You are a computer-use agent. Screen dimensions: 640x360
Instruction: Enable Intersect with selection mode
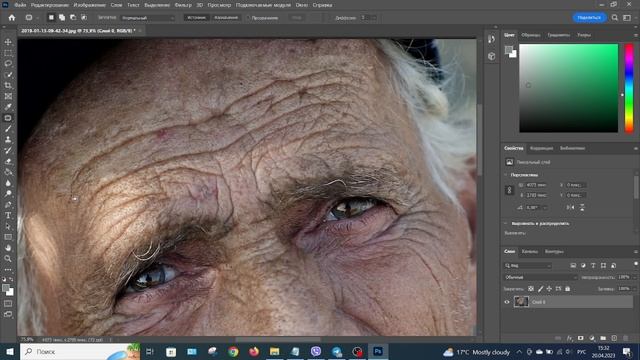(x=84, y=18)
